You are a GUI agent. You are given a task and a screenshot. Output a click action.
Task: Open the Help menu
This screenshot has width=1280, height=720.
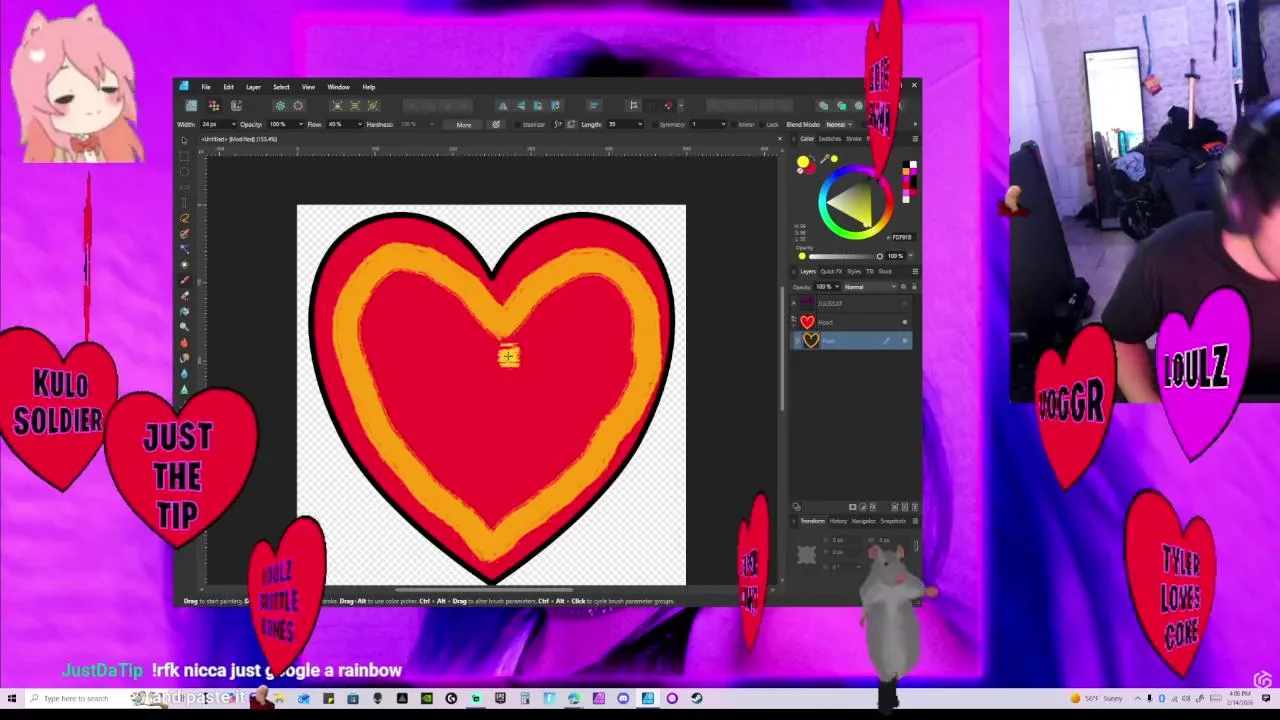click(369, 87)
